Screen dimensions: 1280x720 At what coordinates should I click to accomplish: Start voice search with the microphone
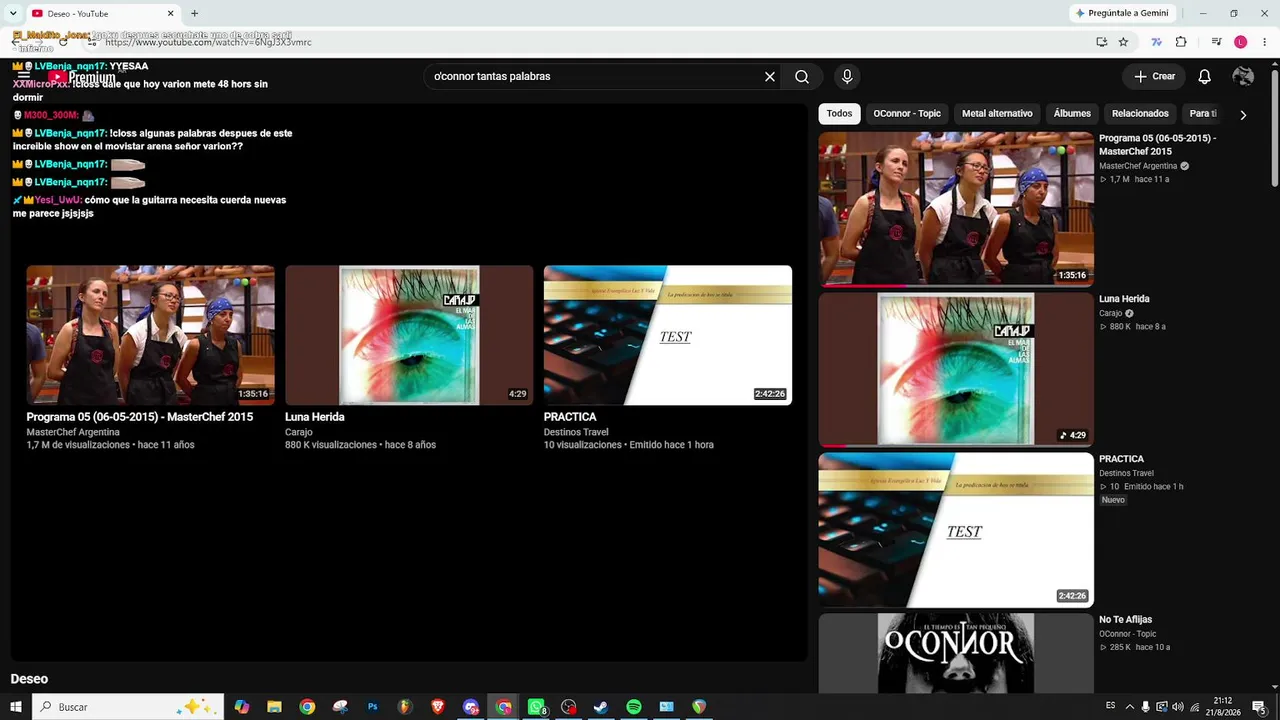click(847, 77)
